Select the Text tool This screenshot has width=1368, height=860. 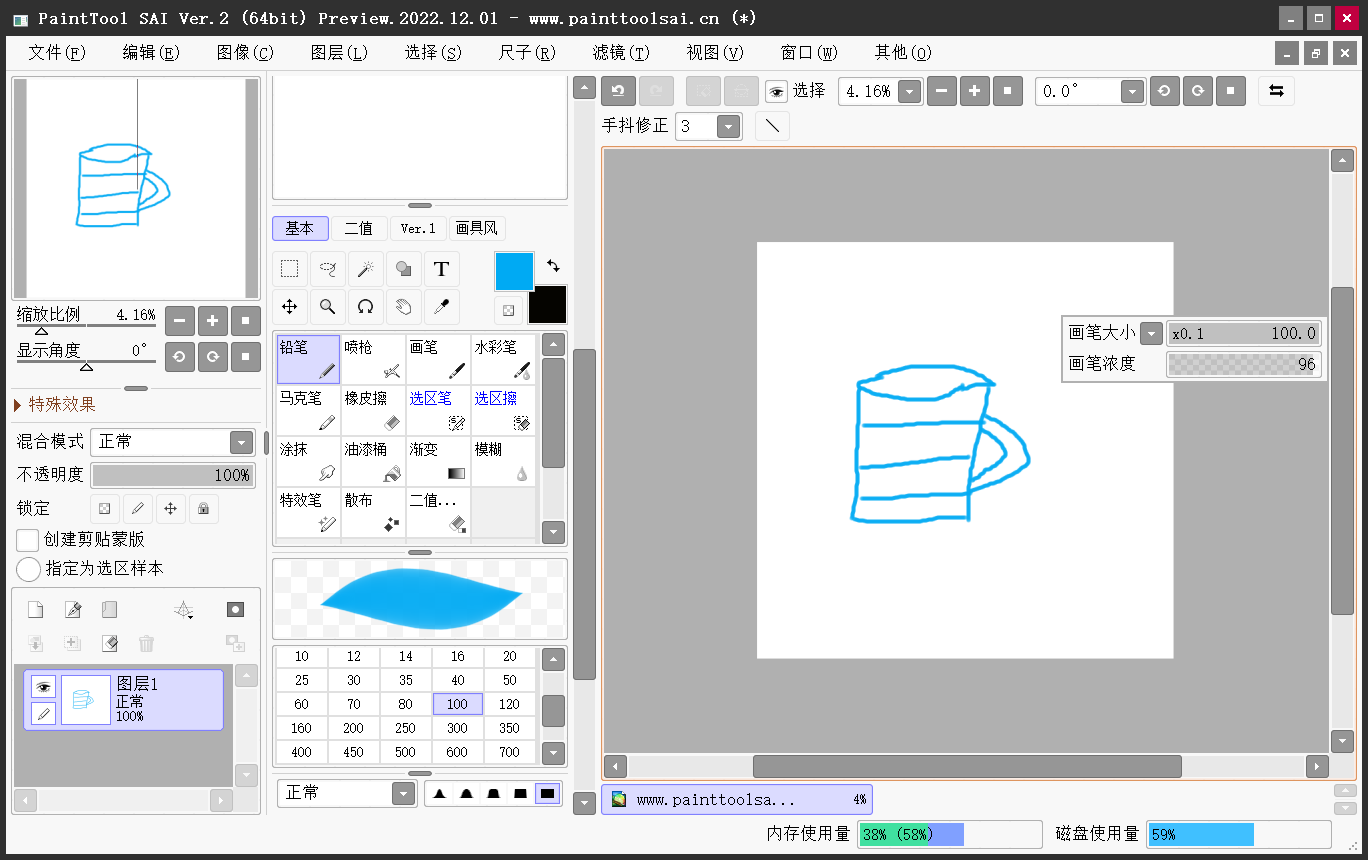(441, 269)
